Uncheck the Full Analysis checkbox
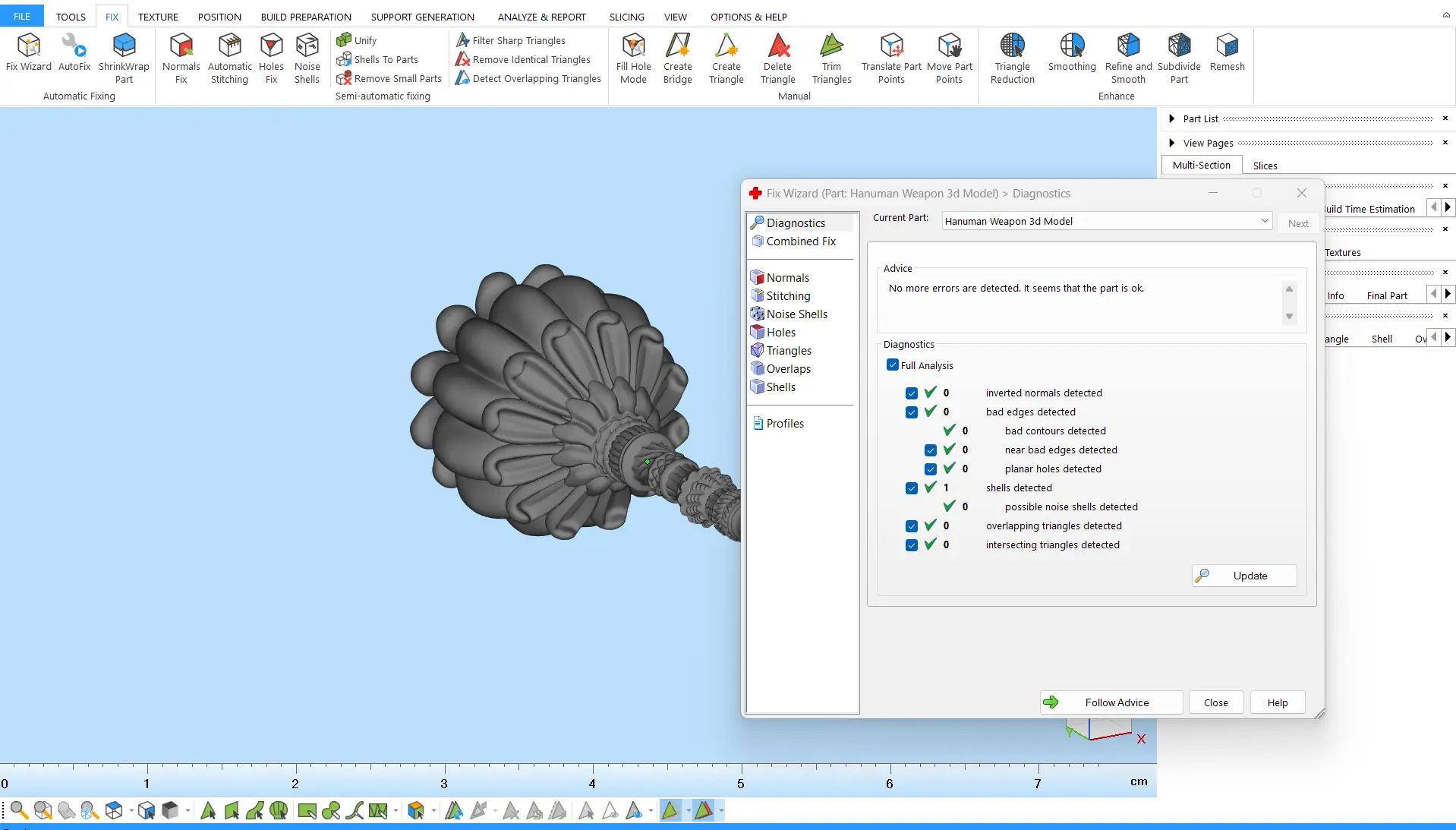The image size is (1456, 830). coord(893,365)
